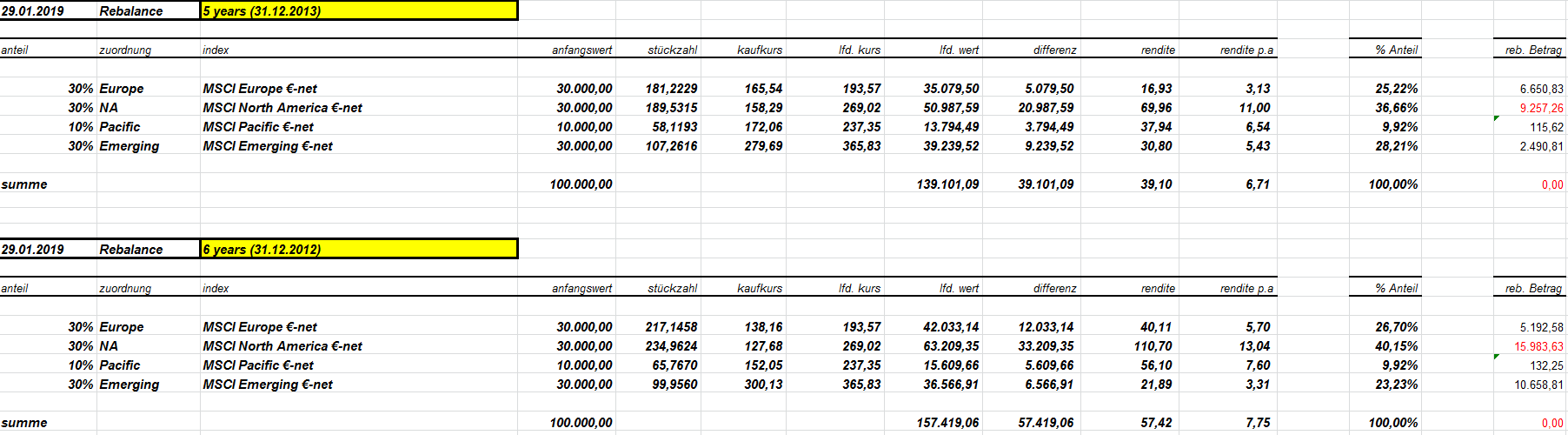Image resolution: width=1568 pixels, height=435 pixels.
Task: Click the stückzahl value 217,1458
Action: 671,327
